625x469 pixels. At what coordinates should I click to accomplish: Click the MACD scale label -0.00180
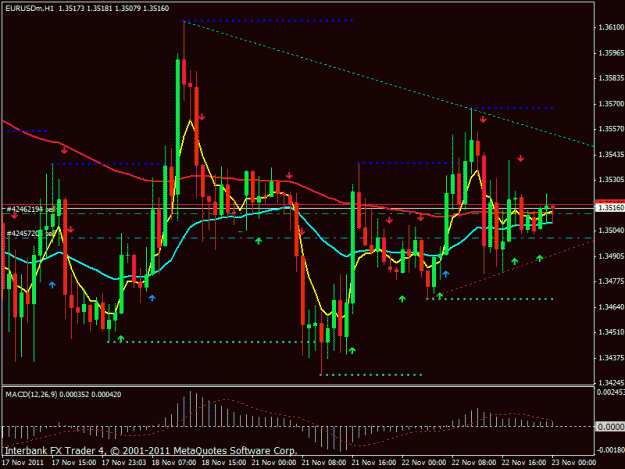[611, 450]
